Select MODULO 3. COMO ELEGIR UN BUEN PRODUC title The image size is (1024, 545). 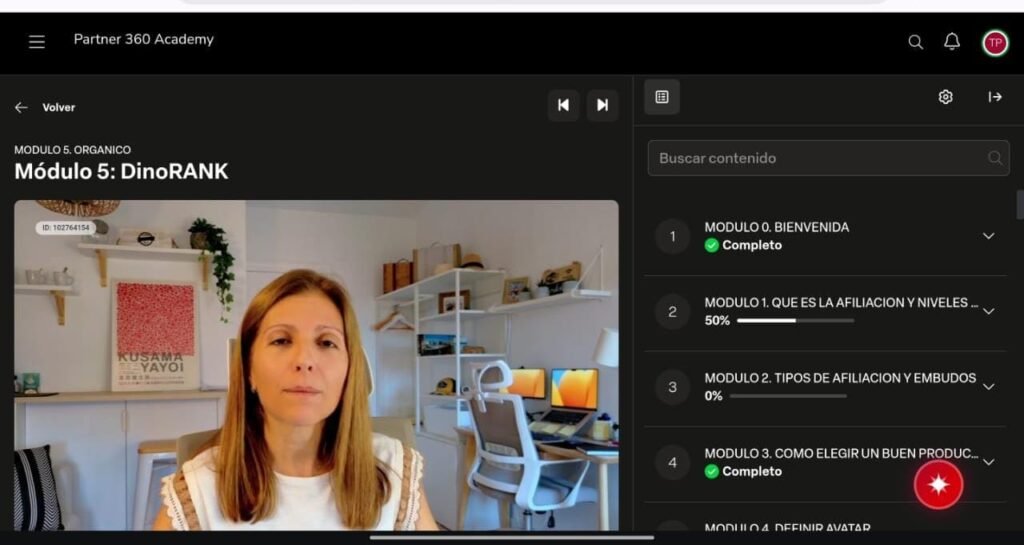coord(841,453)
